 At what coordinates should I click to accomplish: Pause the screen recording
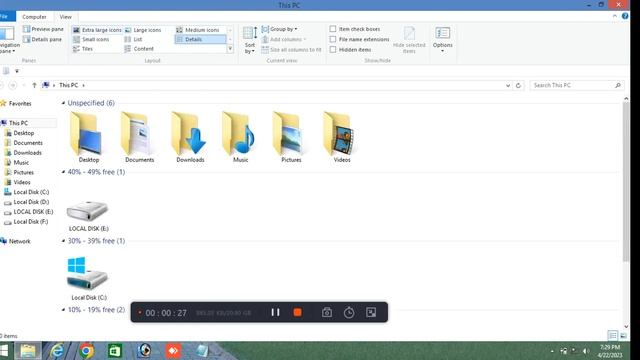(x=276, y=312)
